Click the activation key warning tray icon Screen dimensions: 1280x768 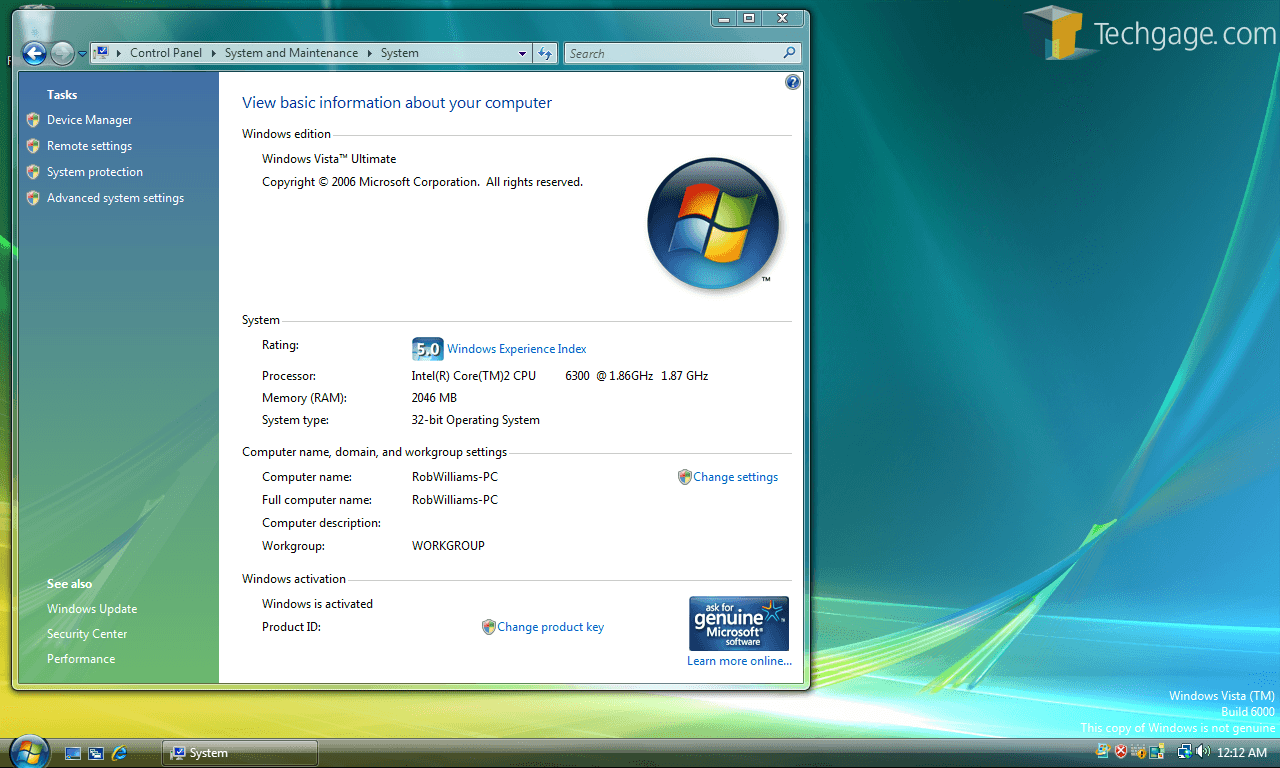(x=1139, y=752)
